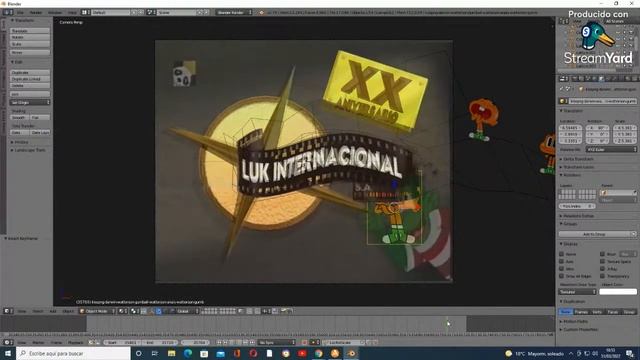Viewport: 640px width, 360px height.
Task: Open the Marker menu in Timeline
Action: click(x=38, y=342)
